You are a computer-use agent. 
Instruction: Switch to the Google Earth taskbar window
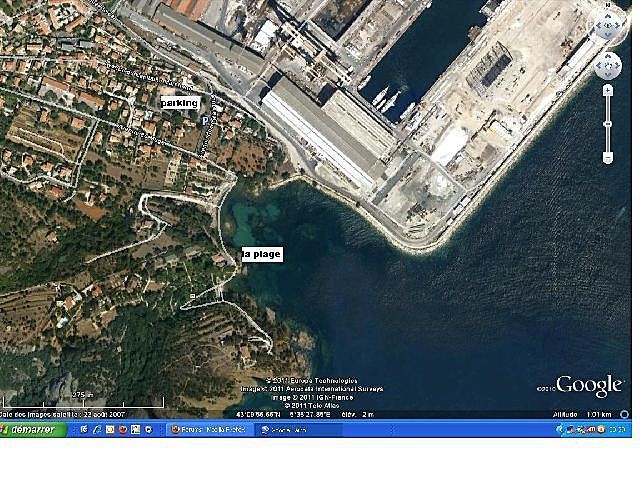(x=298, y=430)
